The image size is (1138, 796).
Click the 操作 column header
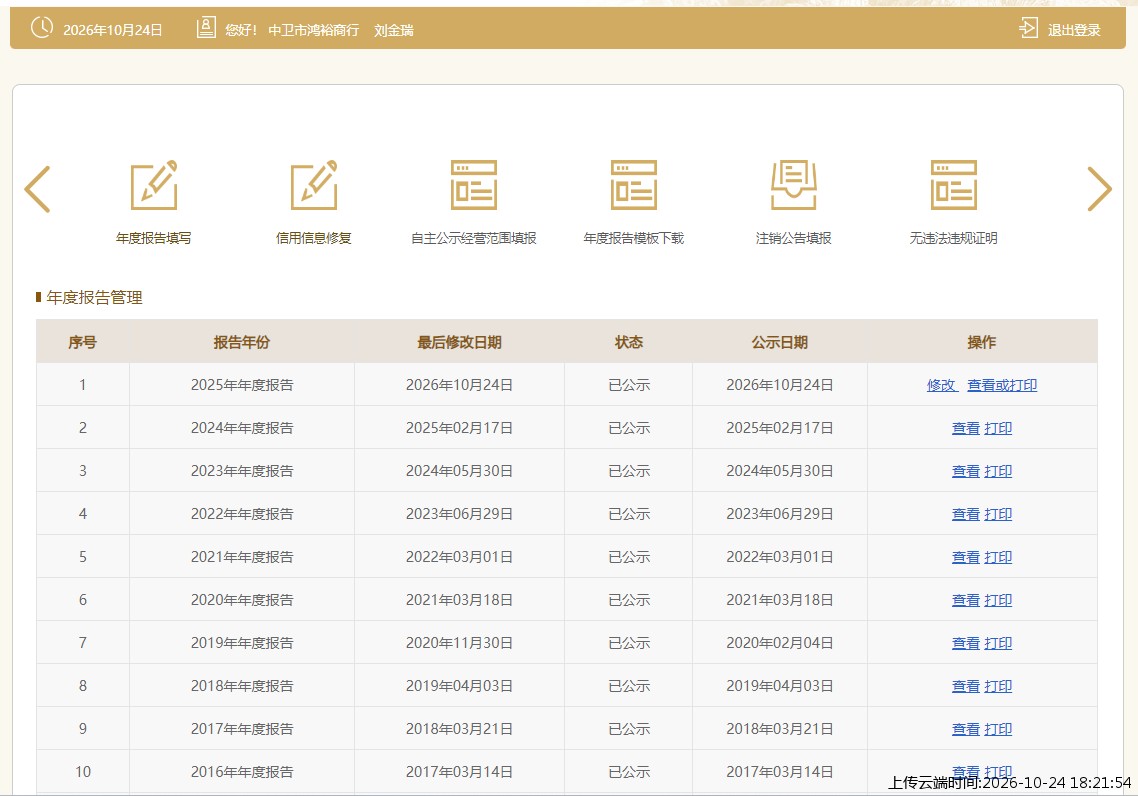(x=982, y=342)
